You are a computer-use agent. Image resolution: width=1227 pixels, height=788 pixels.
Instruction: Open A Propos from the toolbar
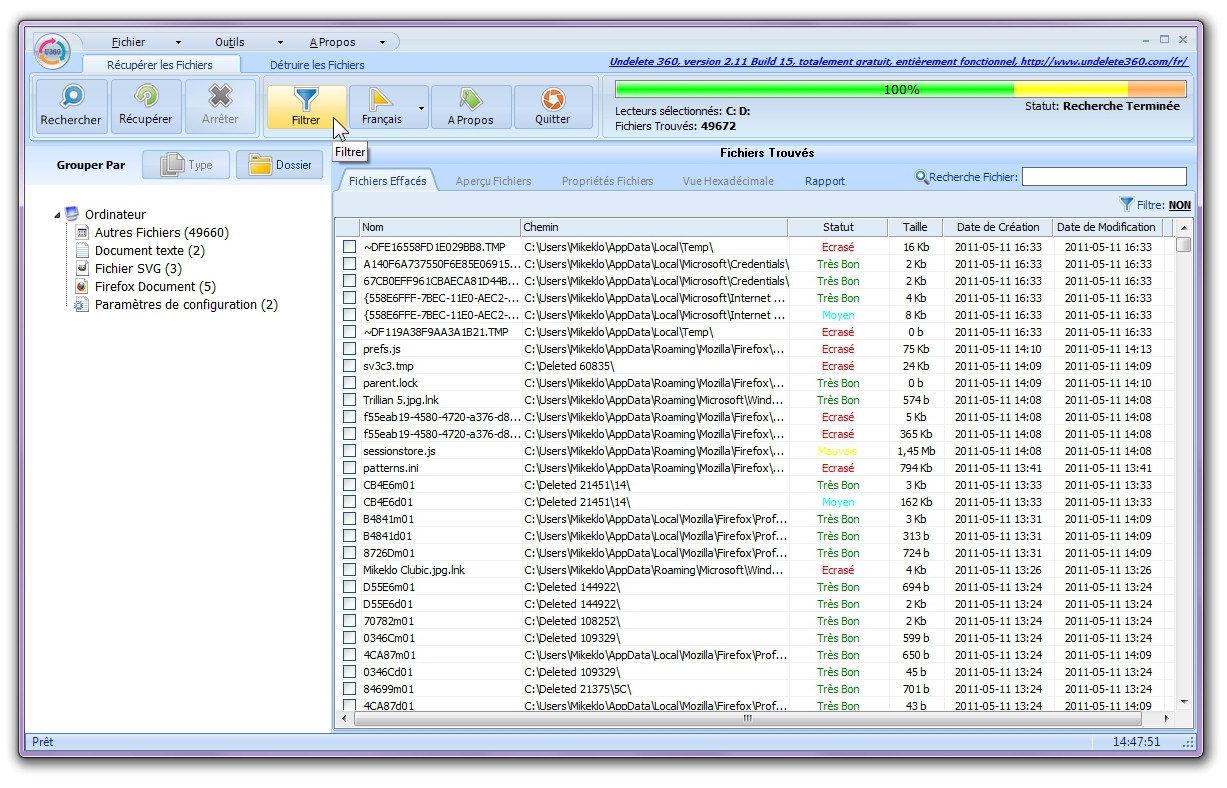[470, 106]
